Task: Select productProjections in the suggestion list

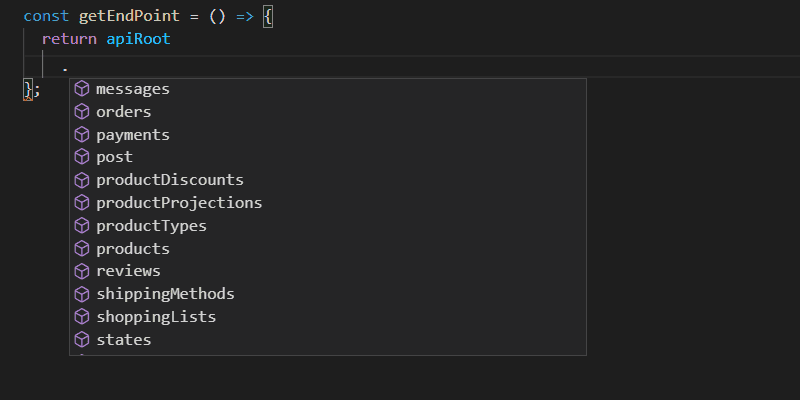Action: pos(179,203)
